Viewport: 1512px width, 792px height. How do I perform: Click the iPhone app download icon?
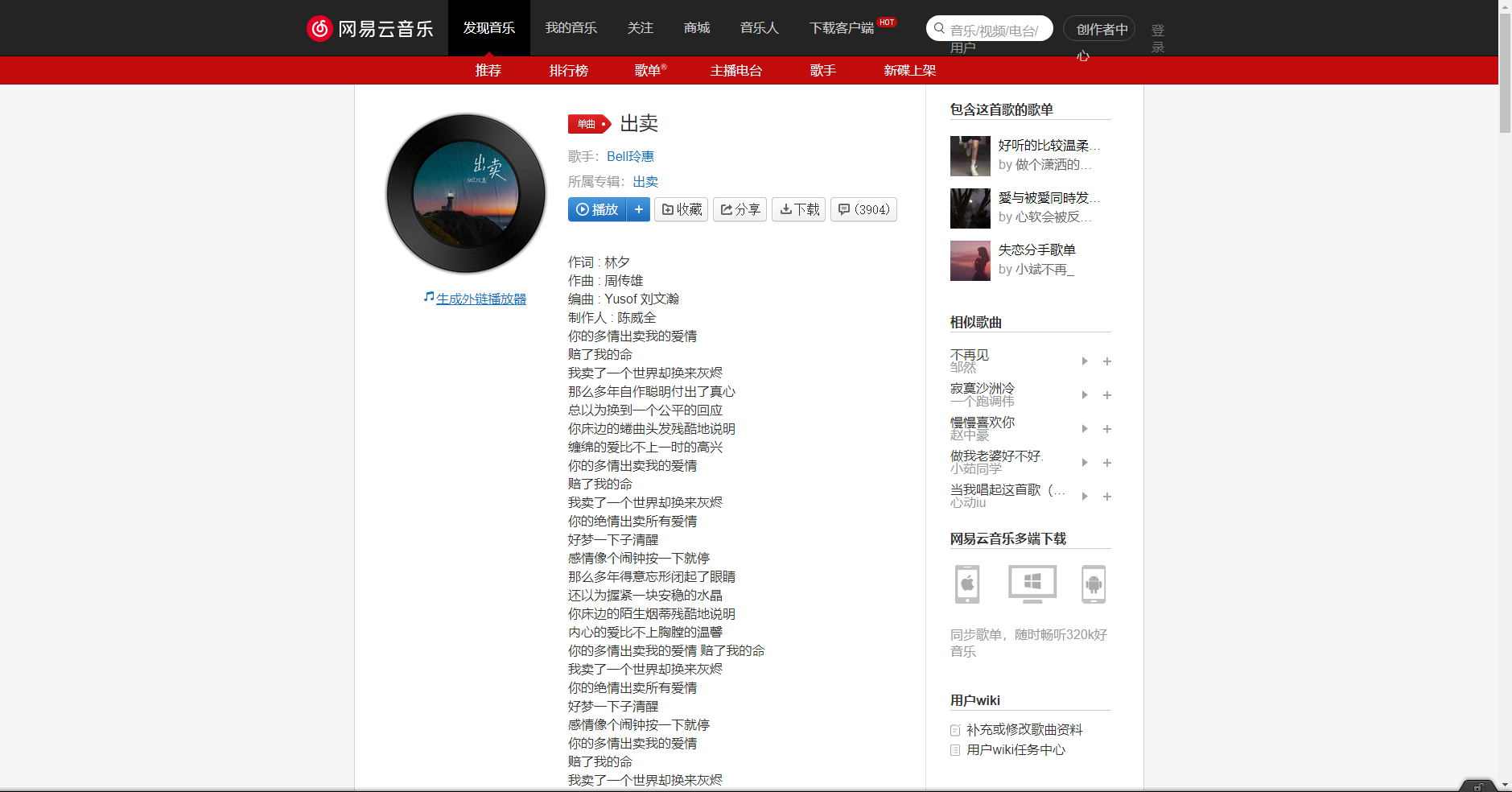967,584
